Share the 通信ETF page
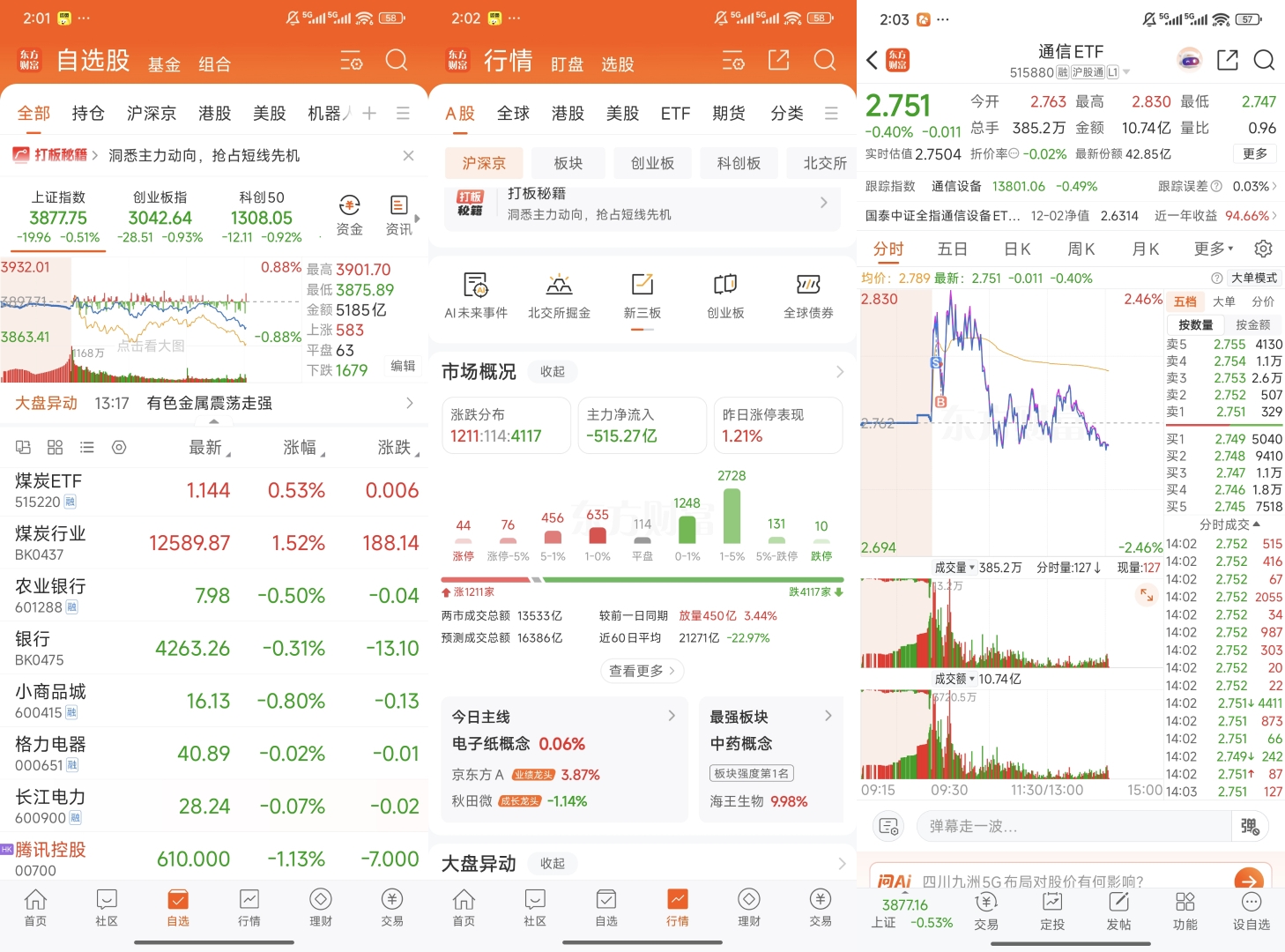 (x=1228, y=60)
